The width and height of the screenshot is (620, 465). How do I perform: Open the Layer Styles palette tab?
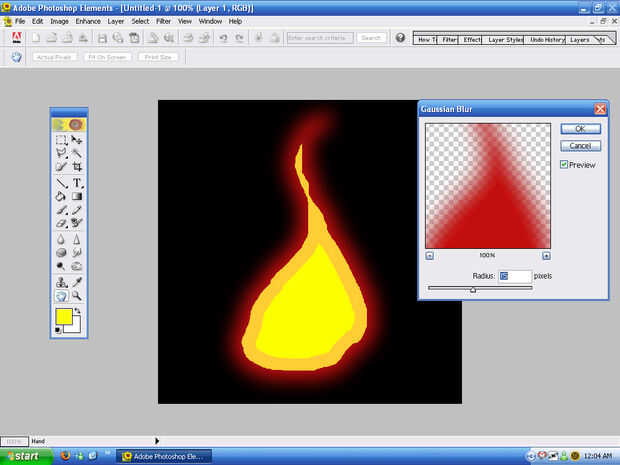(x=505, y=40)
